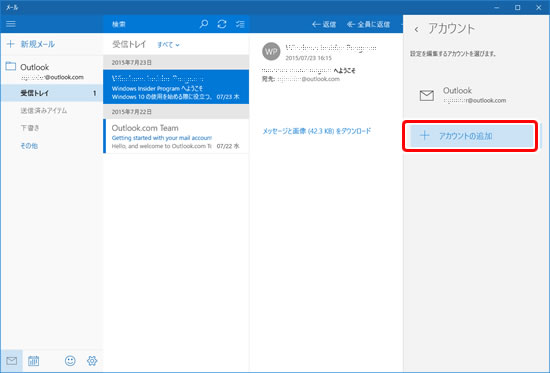
Task: Go back from the Accounts pane
Action: tap(416, 29)
